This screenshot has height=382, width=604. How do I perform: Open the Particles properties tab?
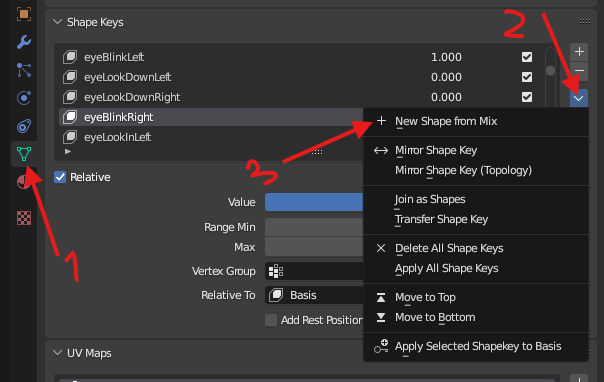(x=24, y=70)
